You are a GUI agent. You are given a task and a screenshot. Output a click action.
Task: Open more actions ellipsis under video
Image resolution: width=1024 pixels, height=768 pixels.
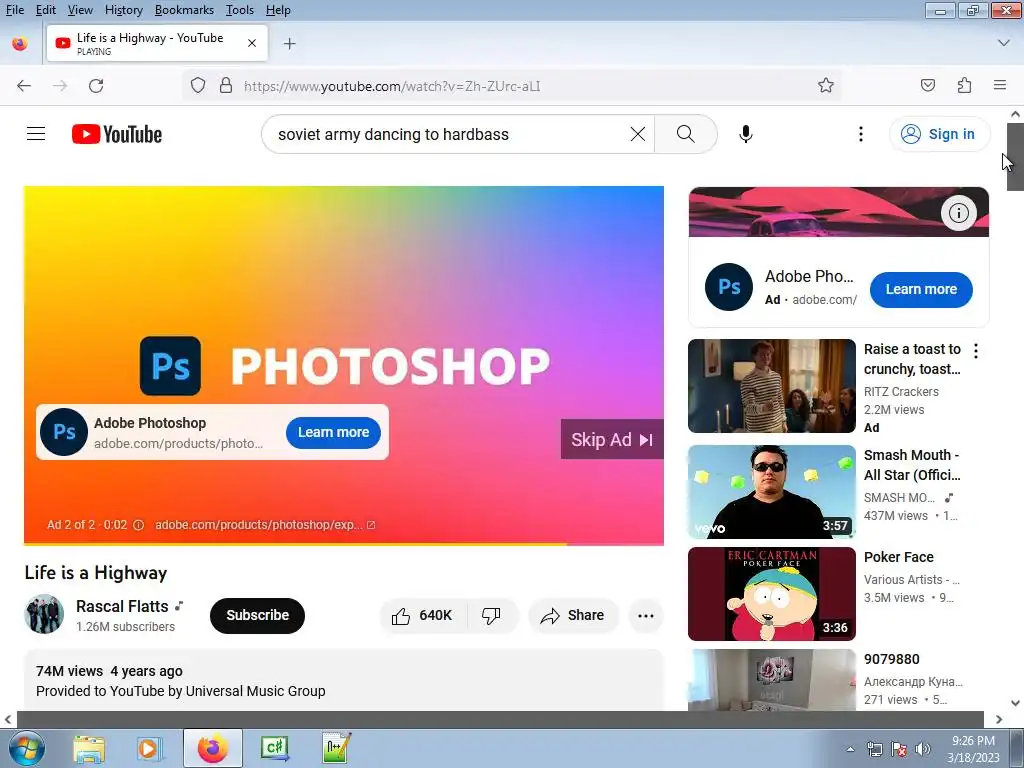pyautogui.click(x=646, y=615)
